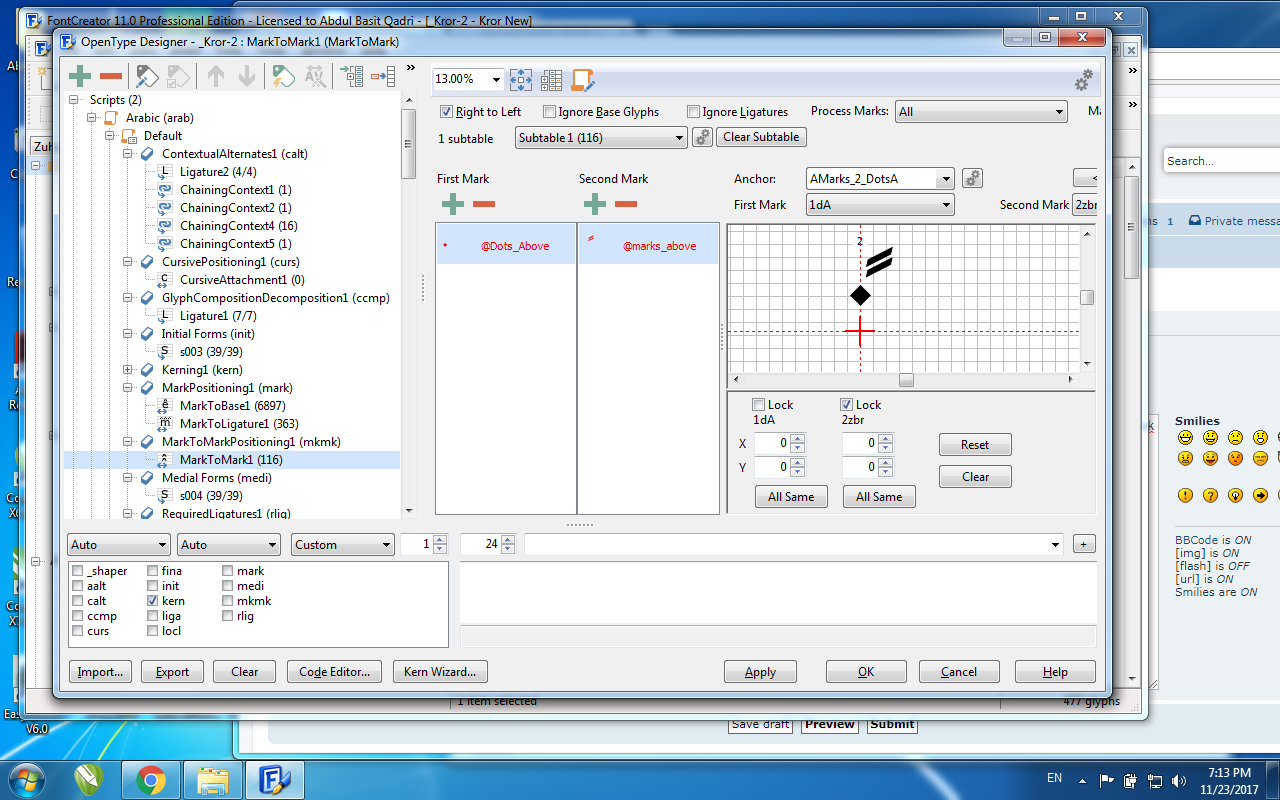This screenshot has width=1280, height=800.
Task: Click the tag with lightning bolt icon
Action: [x=284, y=76]
